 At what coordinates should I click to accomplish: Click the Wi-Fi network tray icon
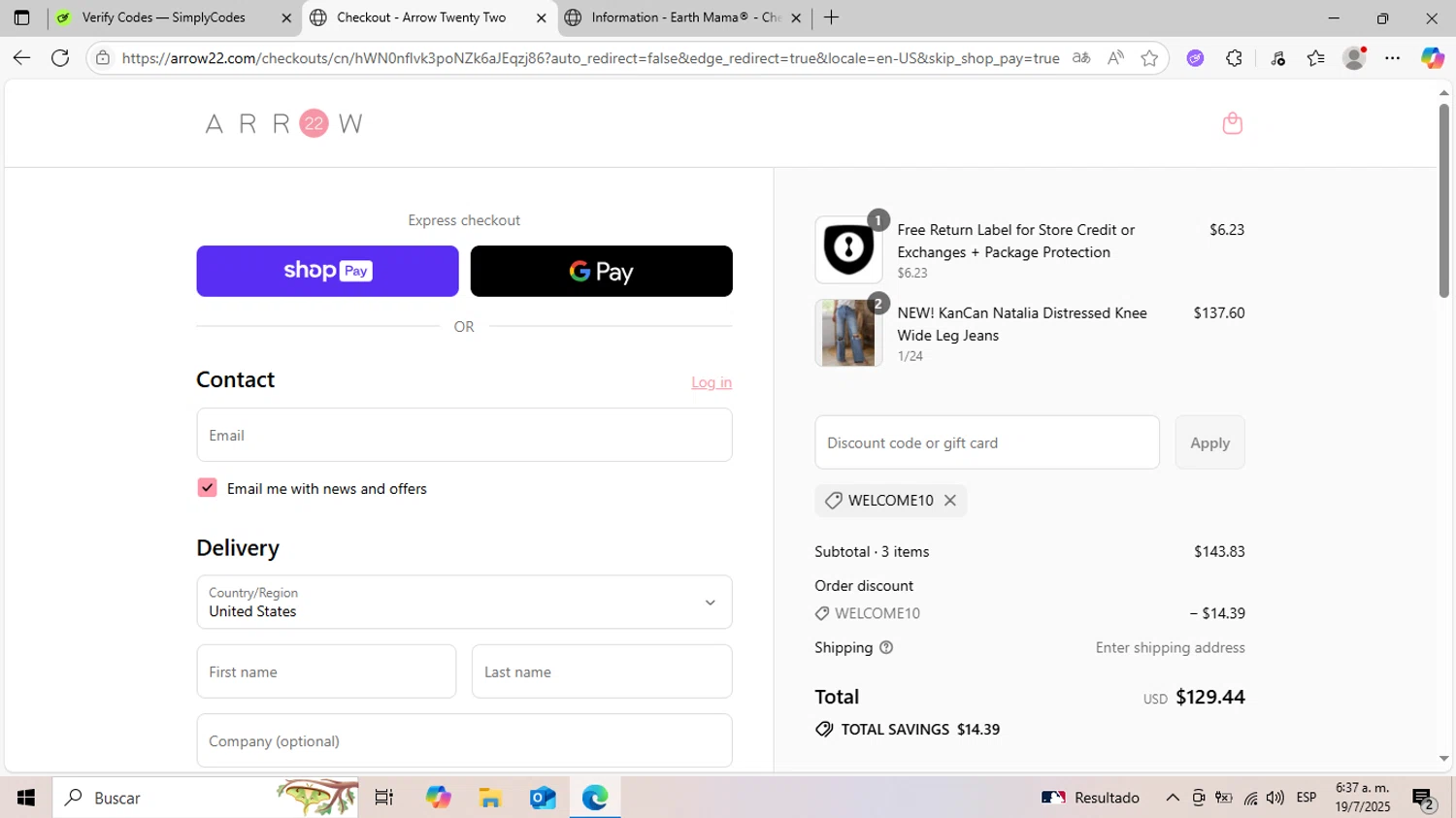1250,798
